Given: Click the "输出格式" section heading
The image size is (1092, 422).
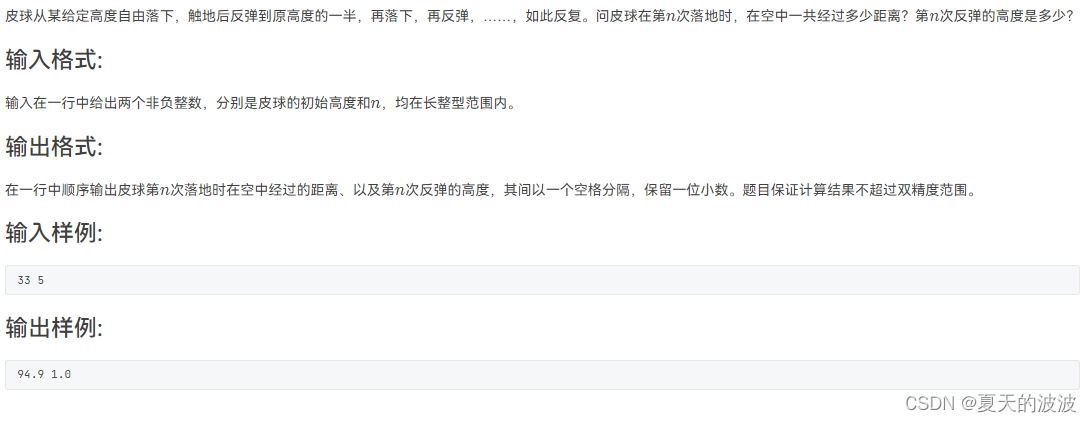Looking at the screenshot, I should point(54,147).
